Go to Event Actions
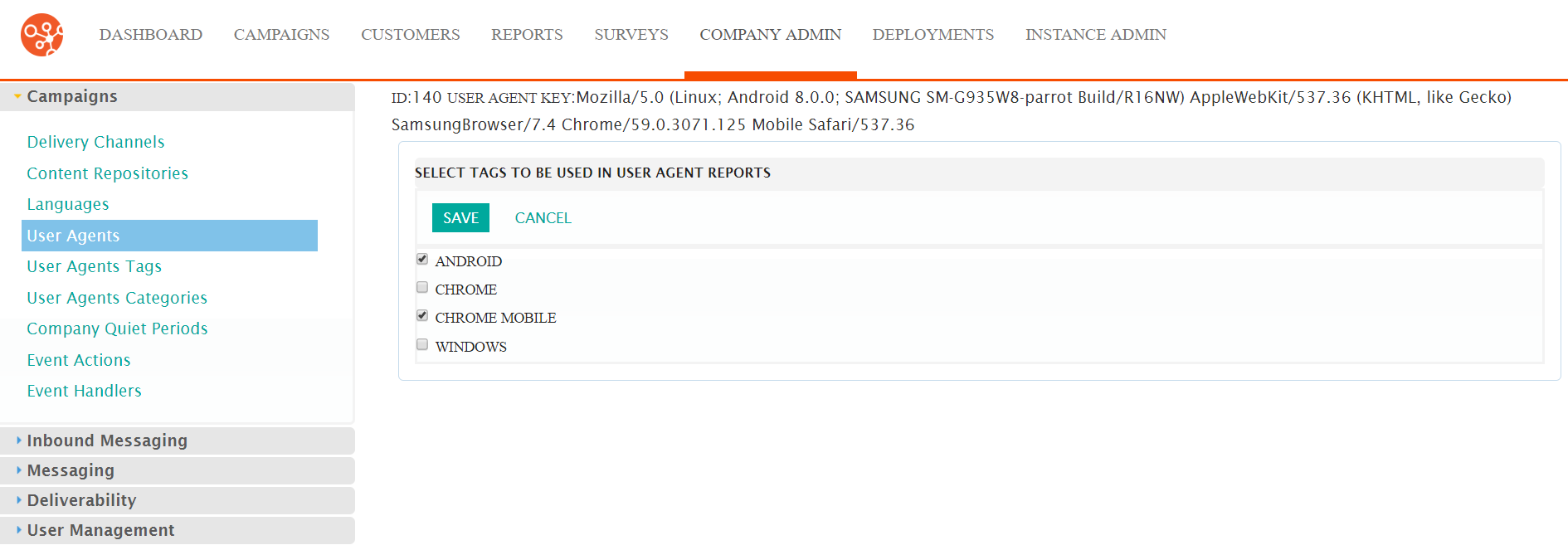The height and width of the screenshot is (550, 1568). (79, 360)
